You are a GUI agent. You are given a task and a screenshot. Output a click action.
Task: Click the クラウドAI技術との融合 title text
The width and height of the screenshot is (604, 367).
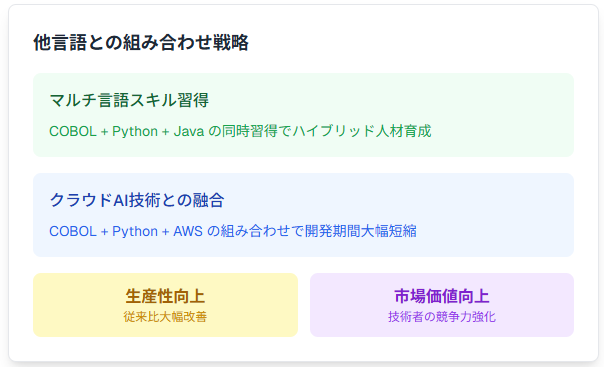137,200
